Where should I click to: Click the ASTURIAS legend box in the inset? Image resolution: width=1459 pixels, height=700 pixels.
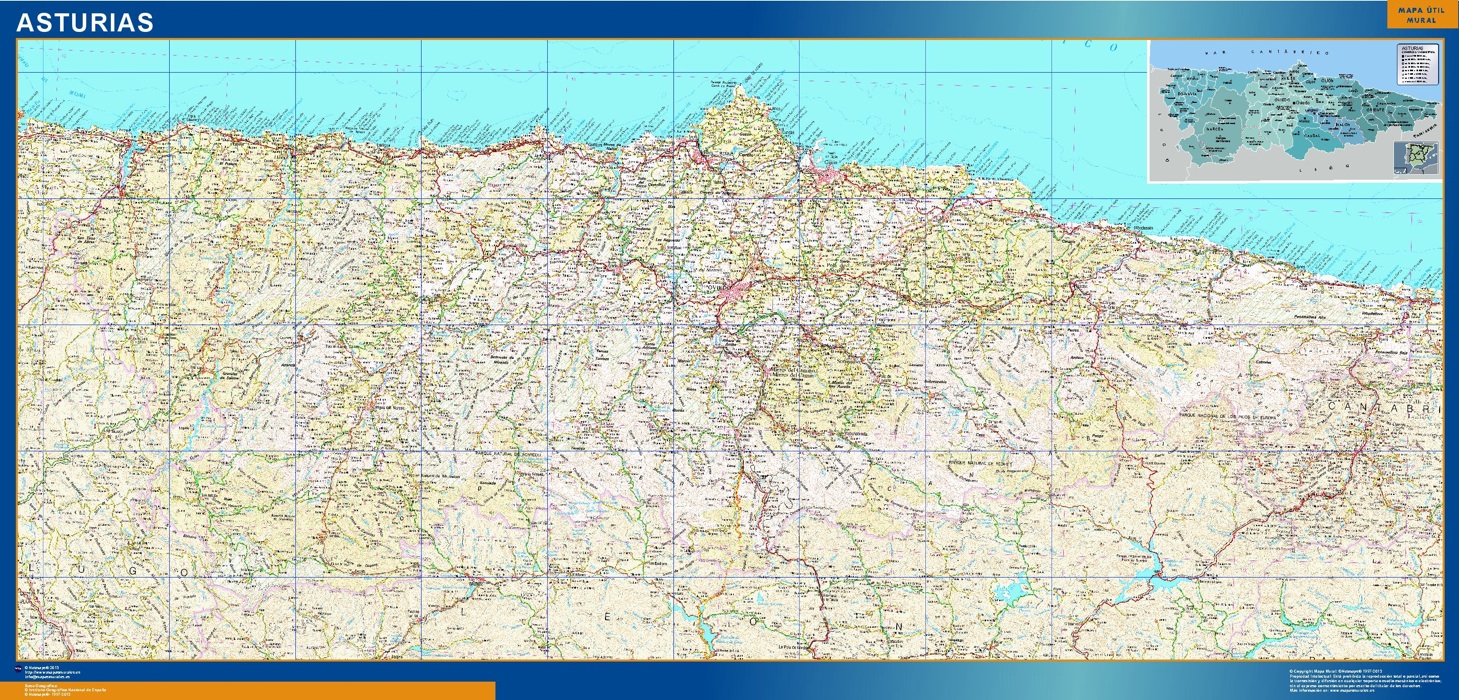1416,64
